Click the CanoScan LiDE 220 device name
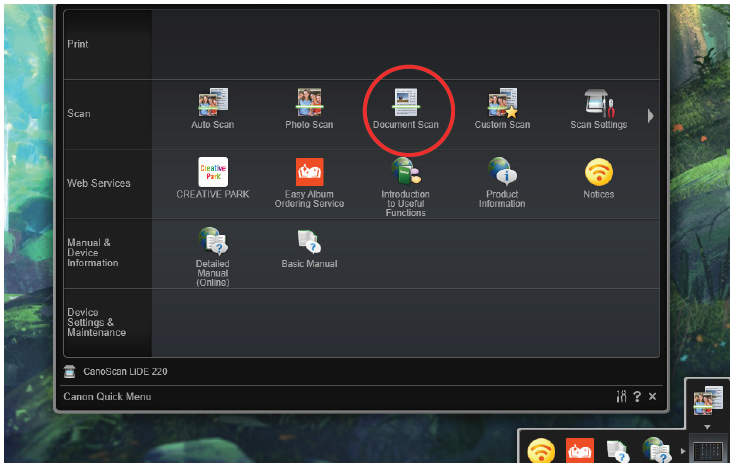 click(x=126, y=373)
